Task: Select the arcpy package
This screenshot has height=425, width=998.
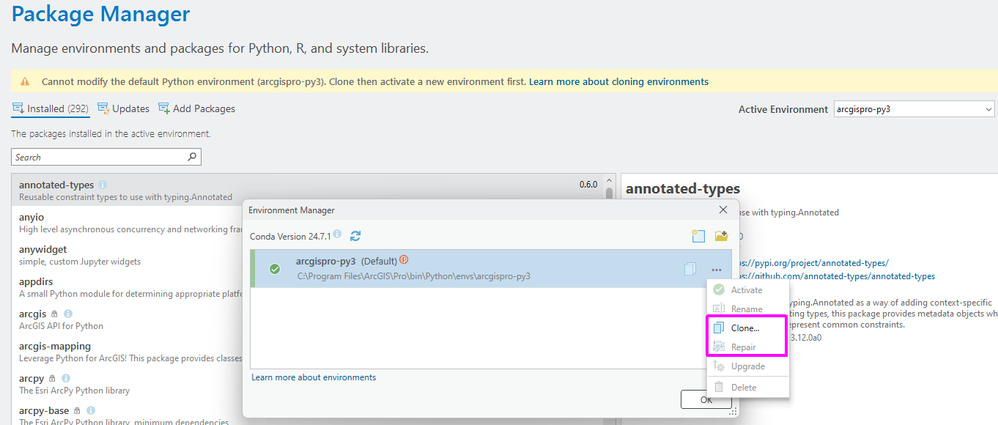Action: 127,384
